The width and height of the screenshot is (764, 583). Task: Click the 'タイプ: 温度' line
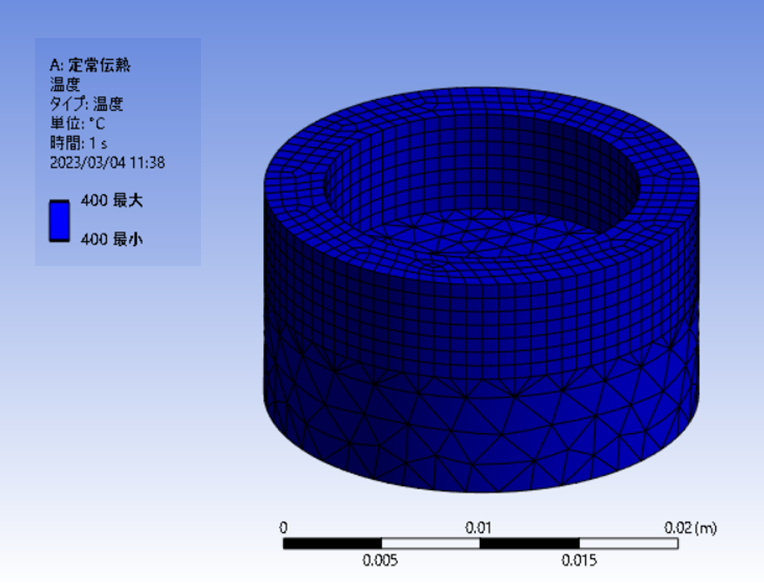(x=87, y=104)
